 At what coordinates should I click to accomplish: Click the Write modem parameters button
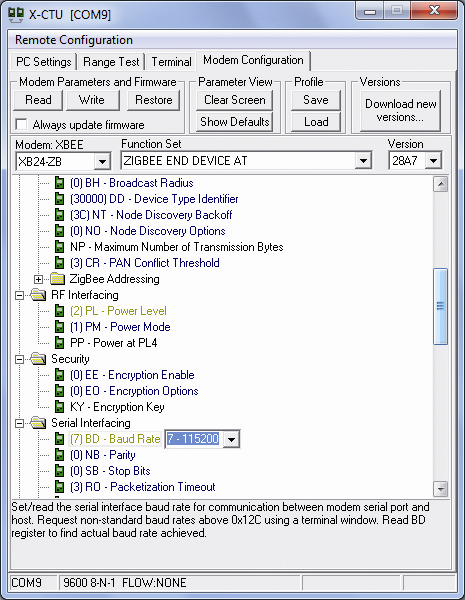pyautogui.click(x=92, y=100)
